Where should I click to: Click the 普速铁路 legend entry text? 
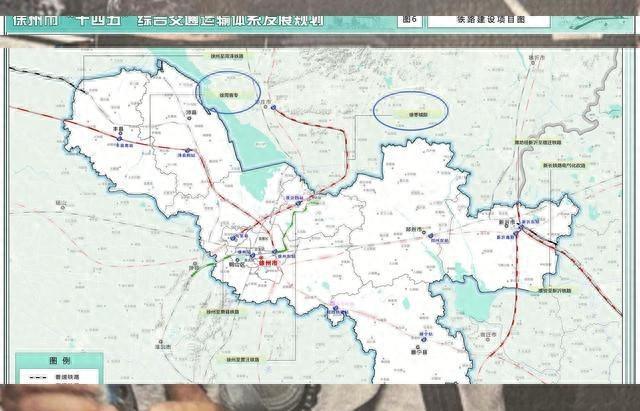tap(67, 377)
